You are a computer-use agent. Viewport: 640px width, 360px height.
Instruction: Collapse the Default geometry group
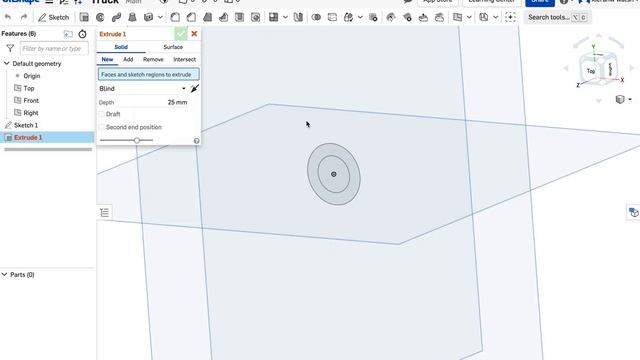click(x=7, y=64)
